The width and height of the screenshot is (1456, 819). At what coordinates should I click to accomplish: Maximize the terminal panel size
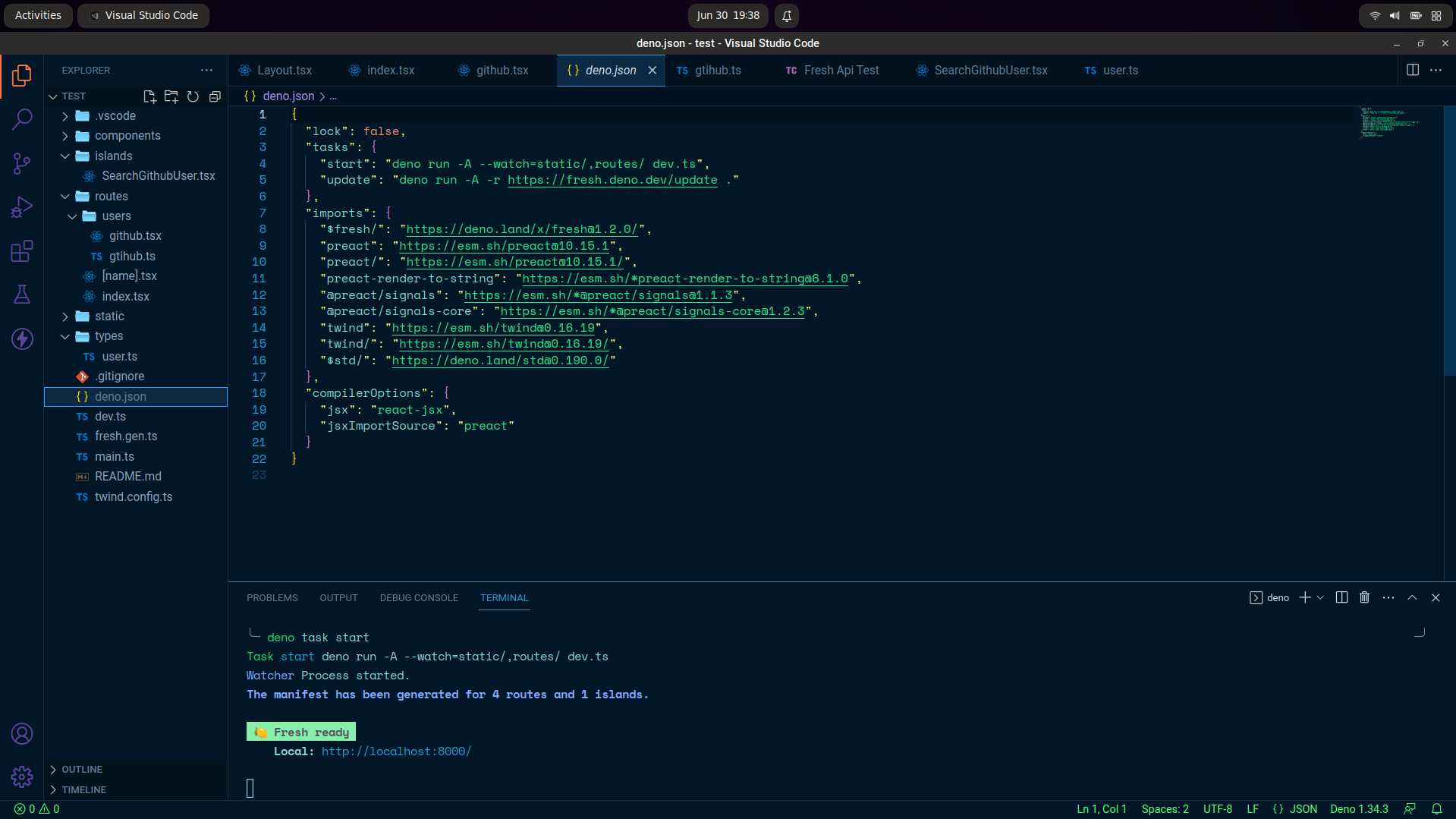[1412, 597]
